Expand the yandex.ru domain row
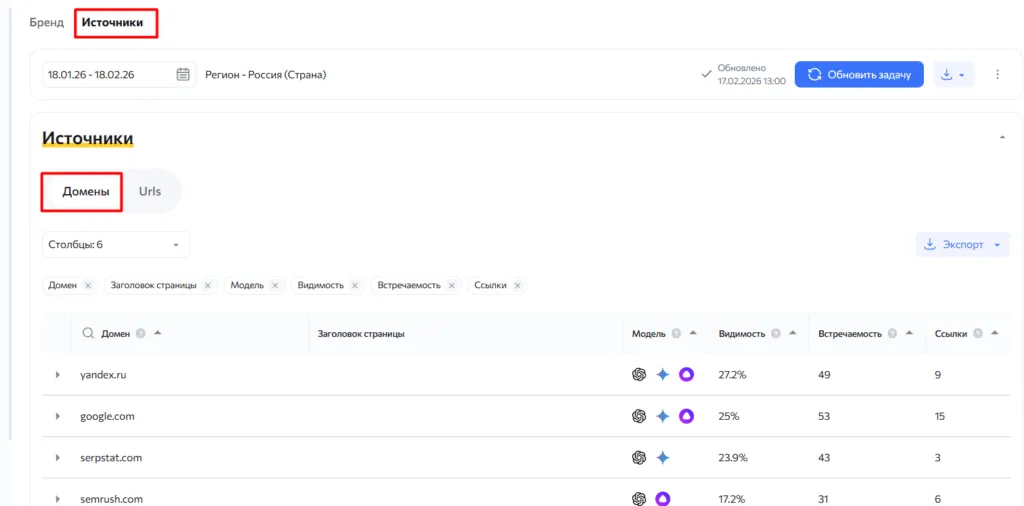 pos(57,375)
